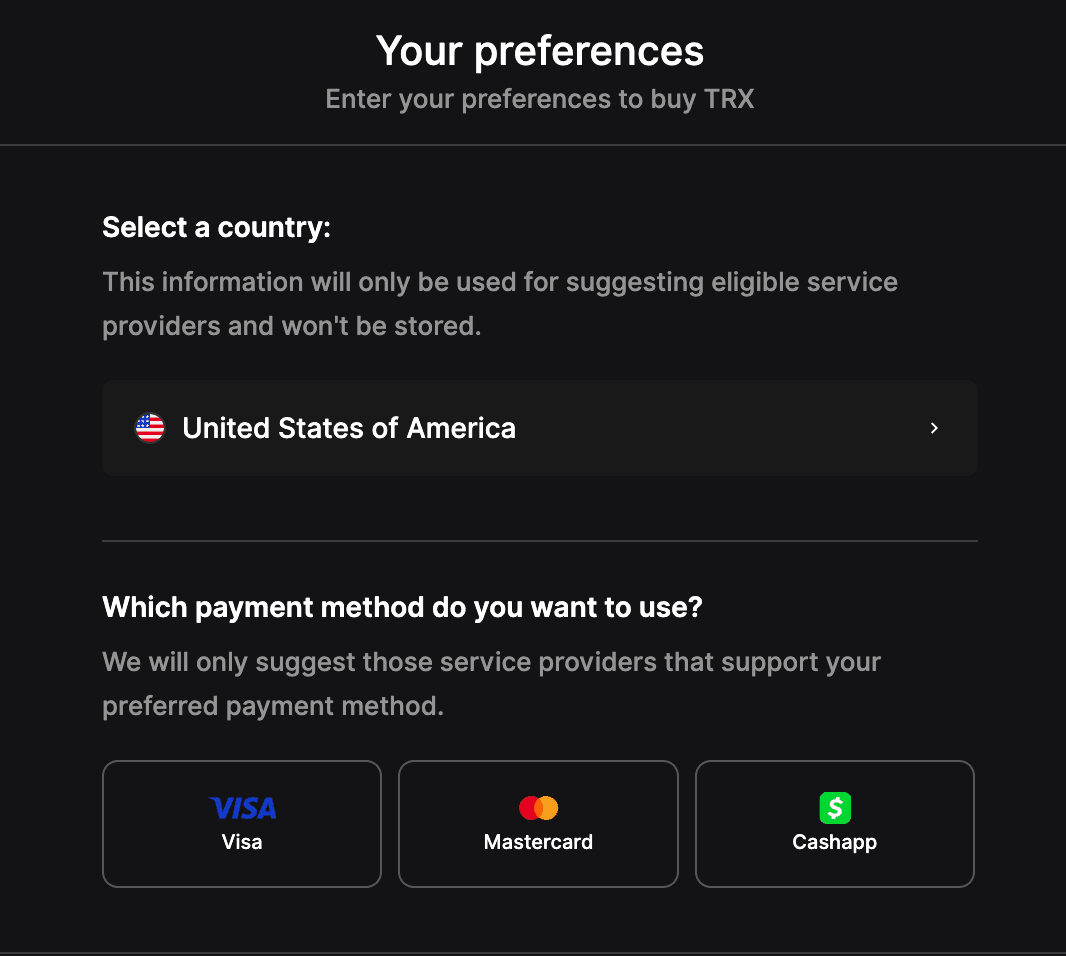Click the "Visa" text label
The width and height of the screenshot is (1066, 956).
point(242,842)
